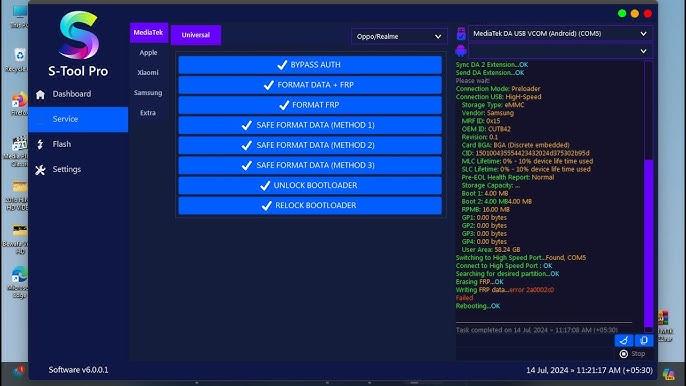Run SAFE FORMAT DATA (METHOD 2)
686x386 pixels.
click(x=310, y=145)
